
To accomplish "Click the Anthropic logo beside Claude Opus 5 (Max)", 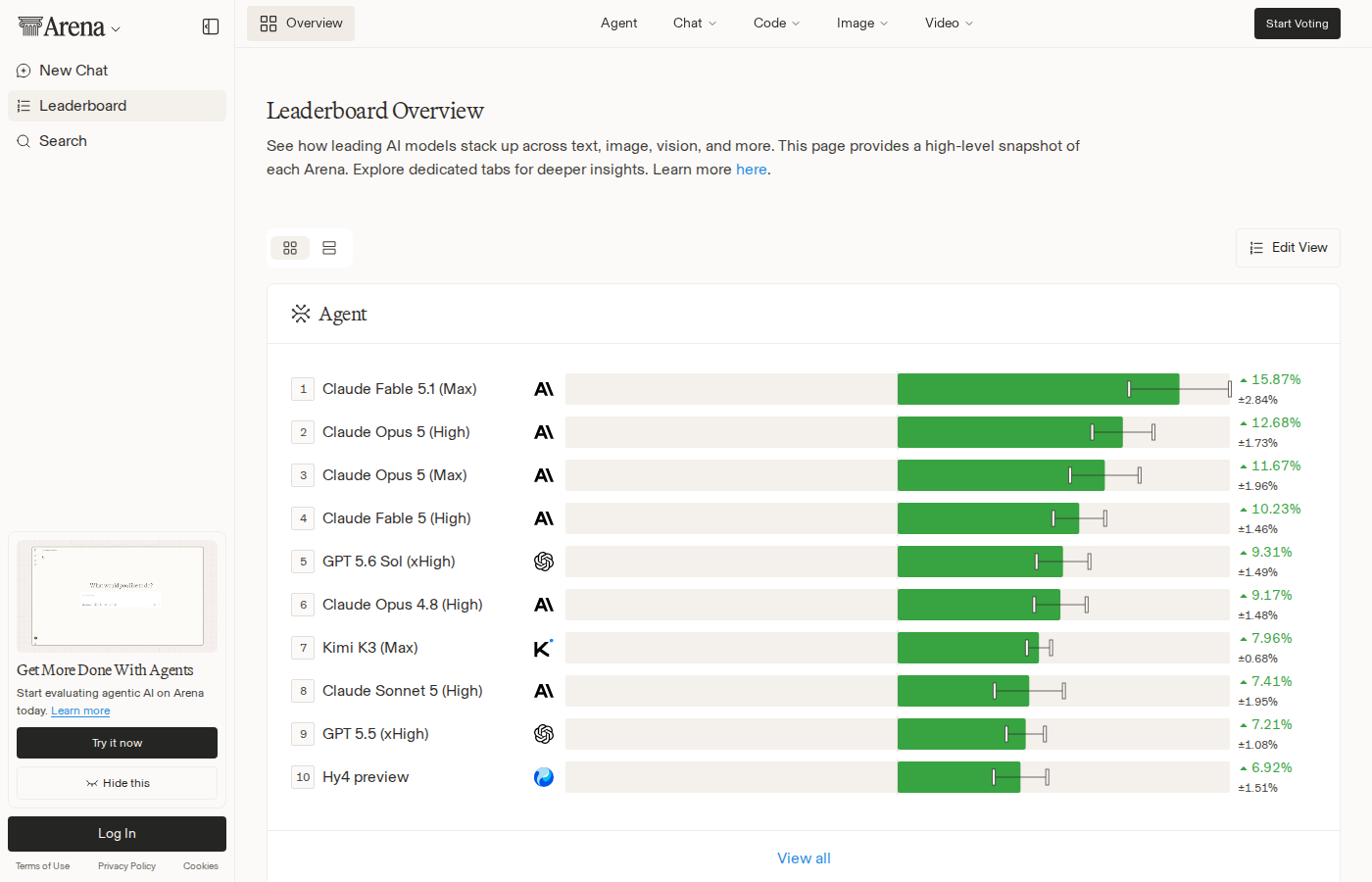I will (x=544, y=475).
